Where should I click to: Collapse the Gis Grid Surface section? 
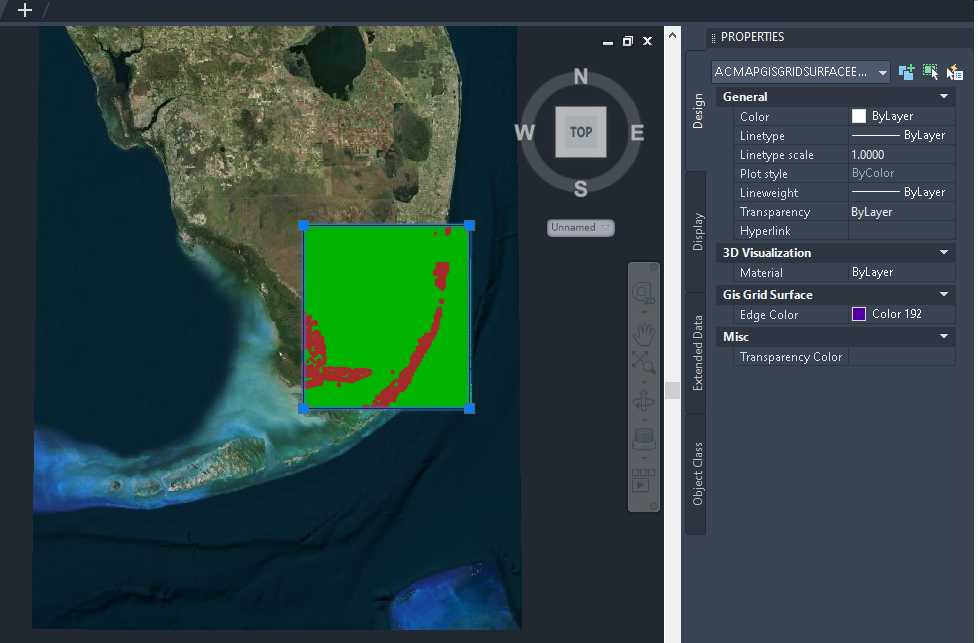(942, 294)
